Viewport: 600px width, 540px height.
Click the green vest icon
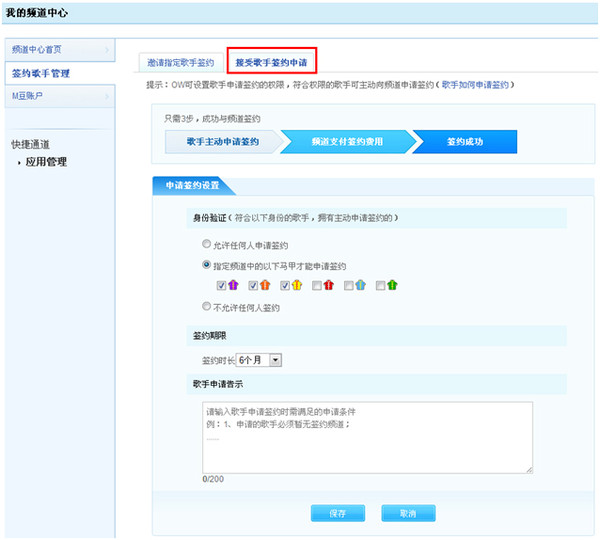[x=392, y=286]
